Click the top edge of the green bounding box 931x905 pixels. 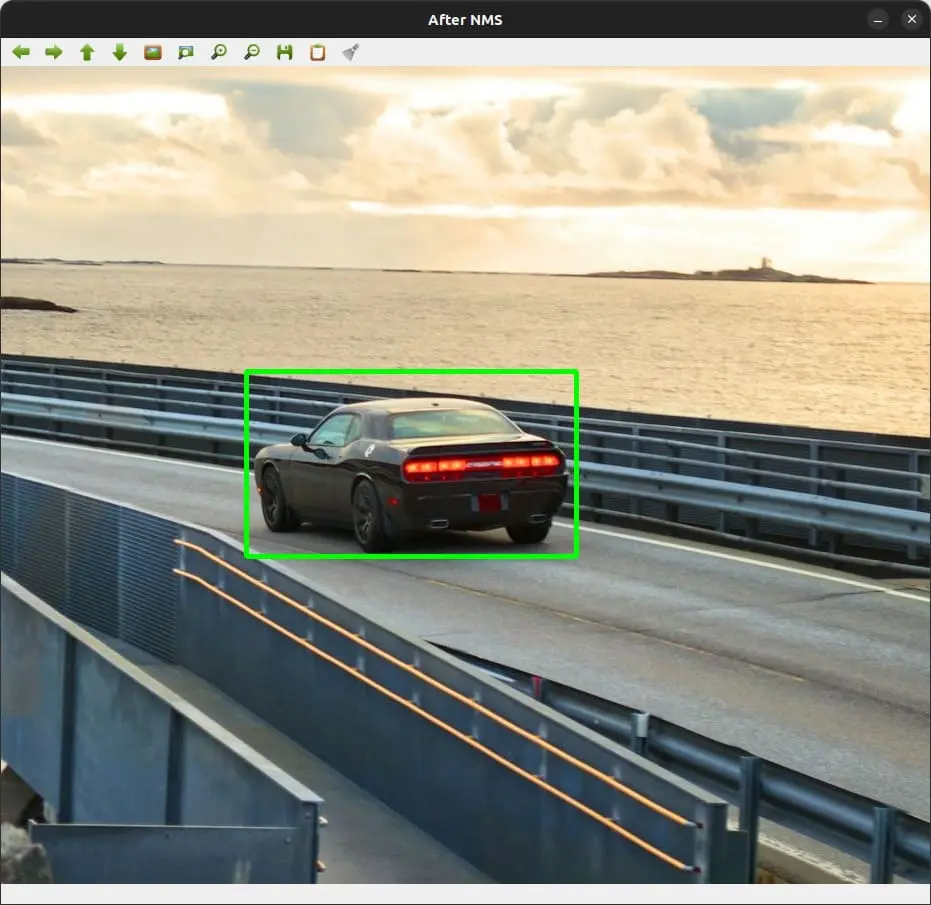411,373
